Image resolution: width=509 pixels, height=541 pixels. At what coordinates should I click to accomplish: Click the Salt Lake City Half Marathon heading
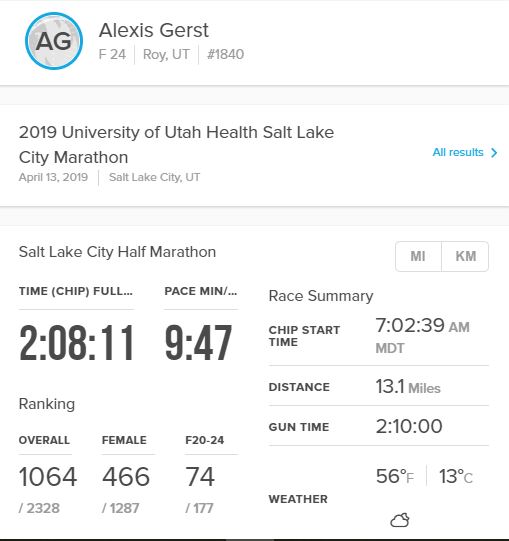point(117,252)
